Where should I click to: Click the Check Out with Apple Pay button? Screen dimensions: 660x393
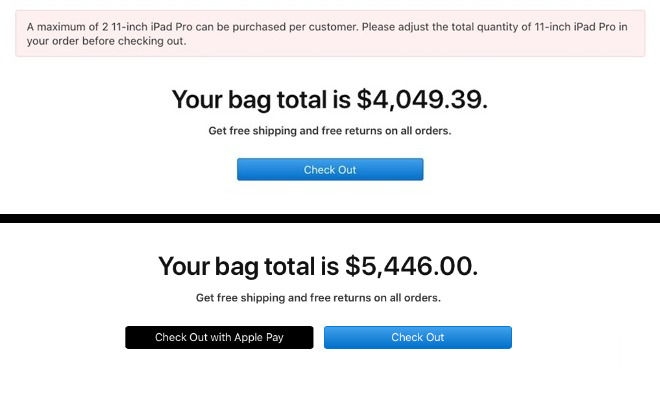tap(219, 337)
